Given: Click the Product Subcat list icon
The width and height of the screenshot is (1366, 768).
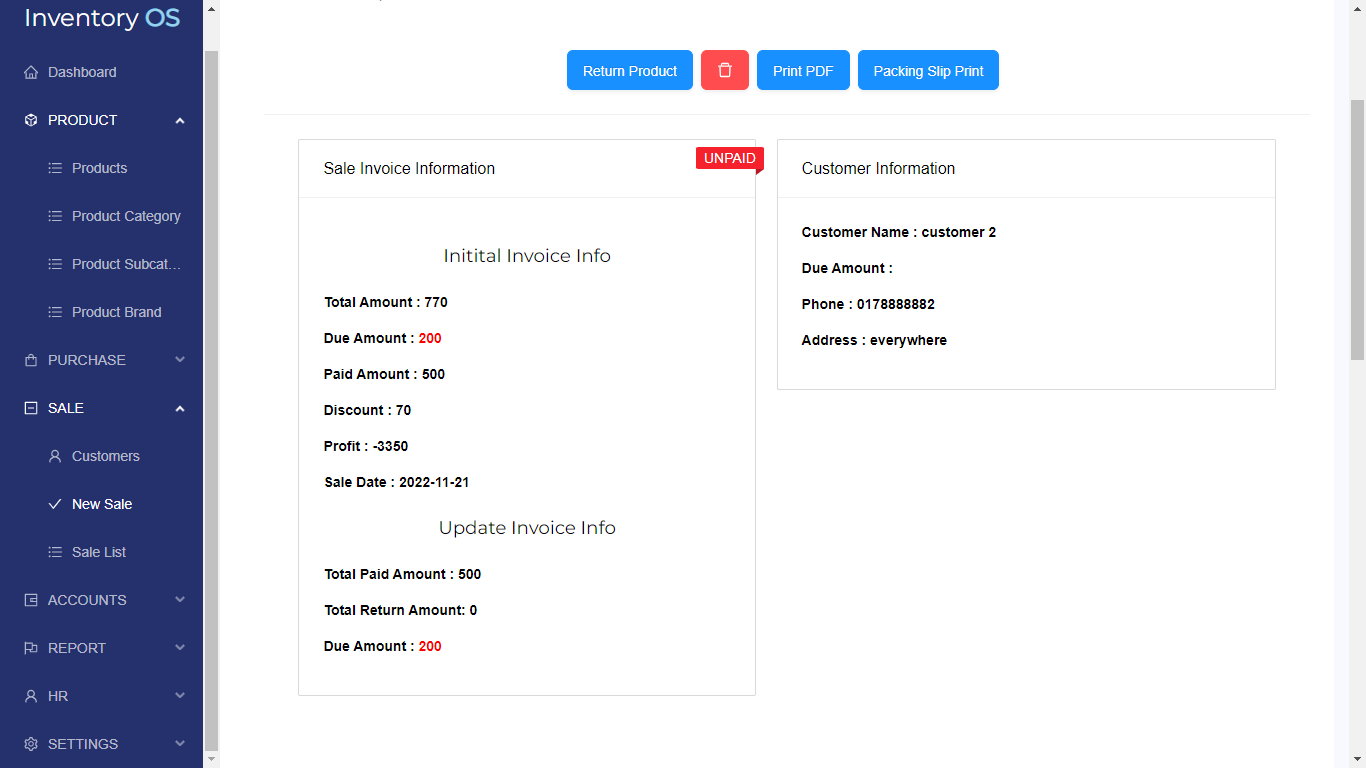Looking at the screenshot, I should tap(55, 264).
